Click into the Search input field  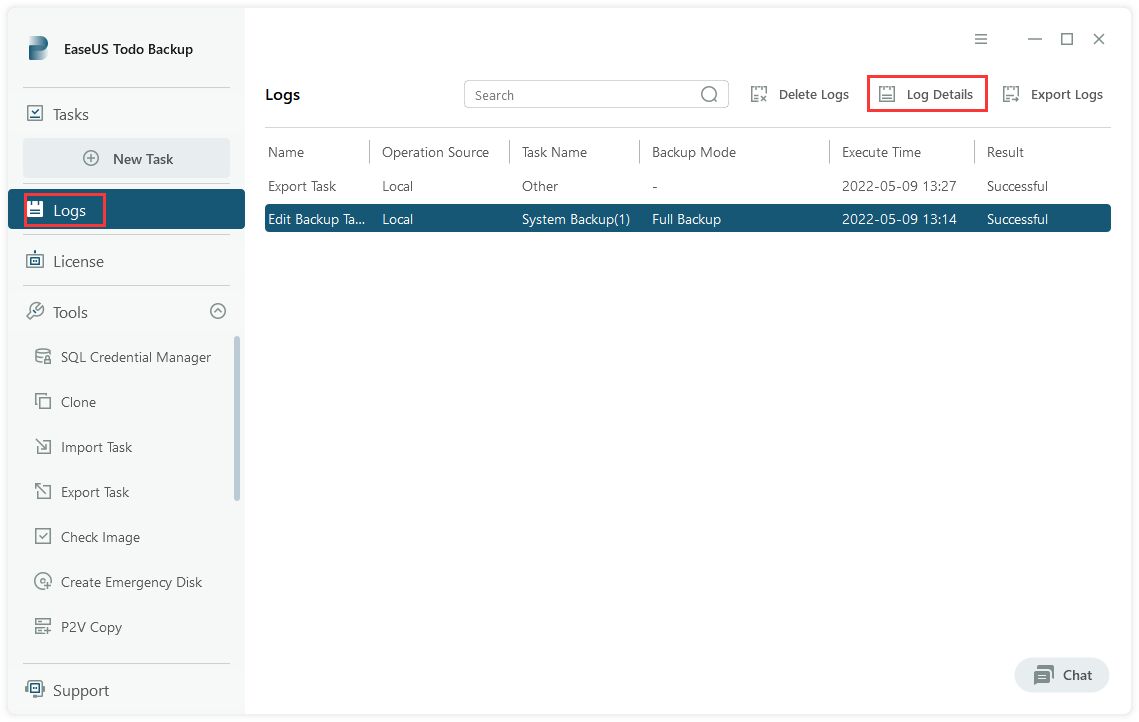point(580,95)
